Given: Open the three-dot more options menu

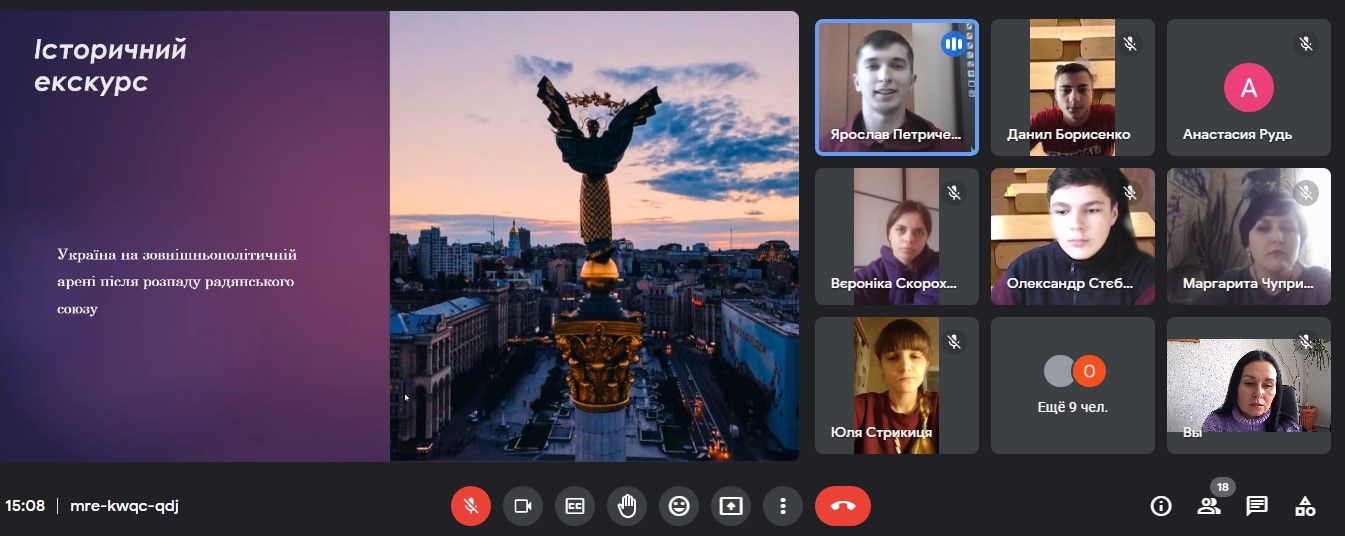Looking at the screenshot, I should coord(783,506).
